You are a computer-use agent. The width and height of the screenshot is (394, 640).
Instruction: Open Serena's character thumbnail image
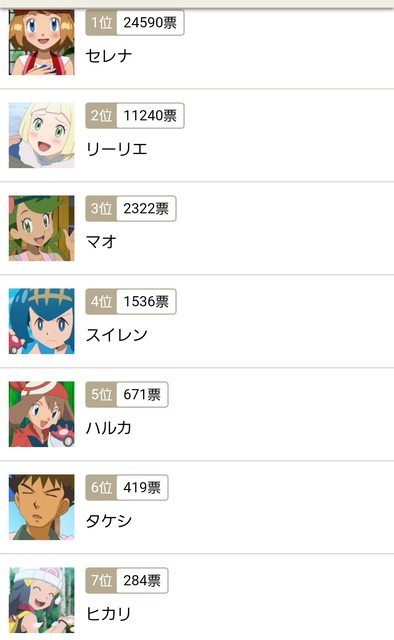(x=42, y=42)
